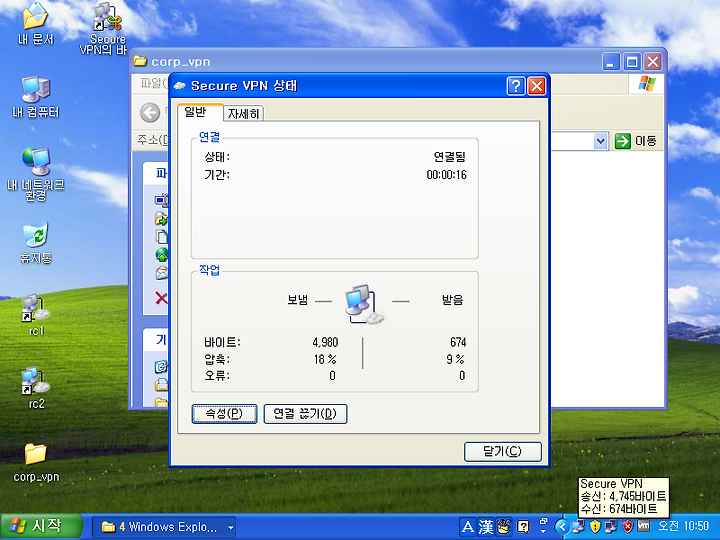
Task: Click the connection computer icon in 작업 group
Action: click(365, 304)
